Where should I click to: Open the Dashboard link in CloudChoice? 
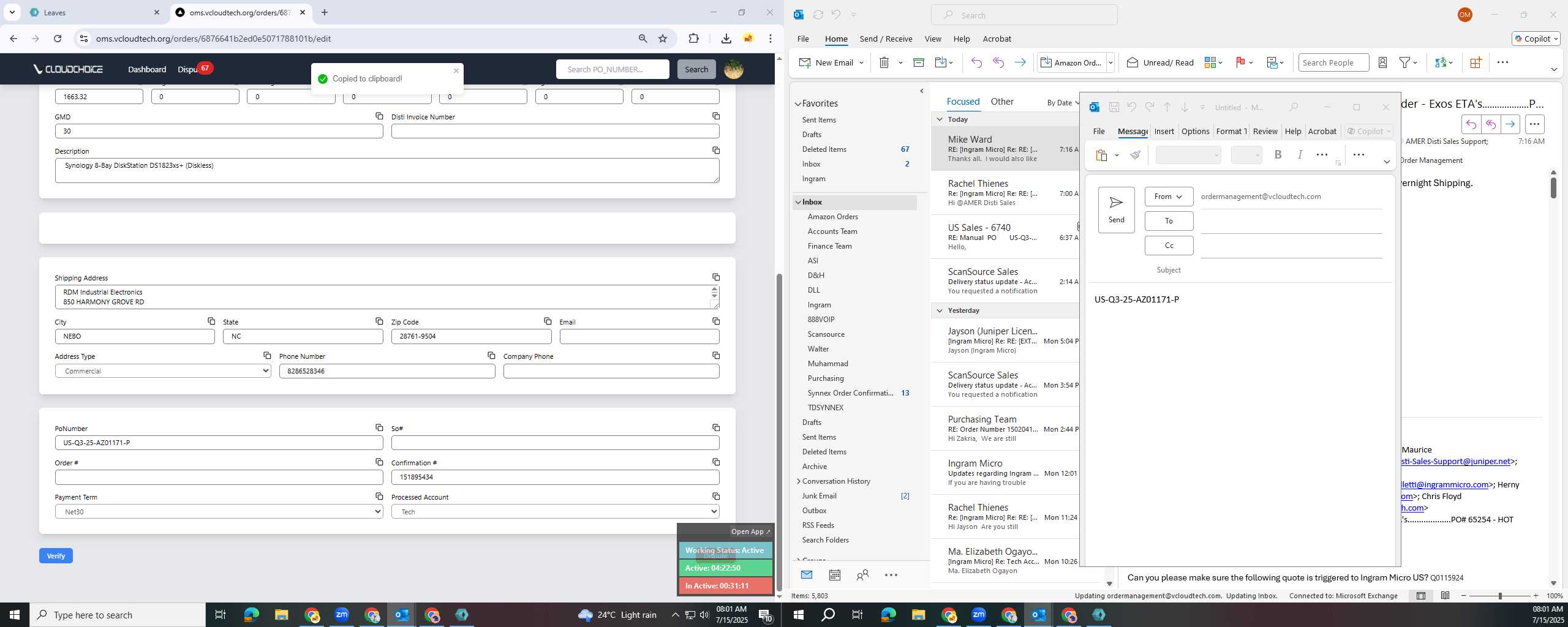click(x=147, y=69)
